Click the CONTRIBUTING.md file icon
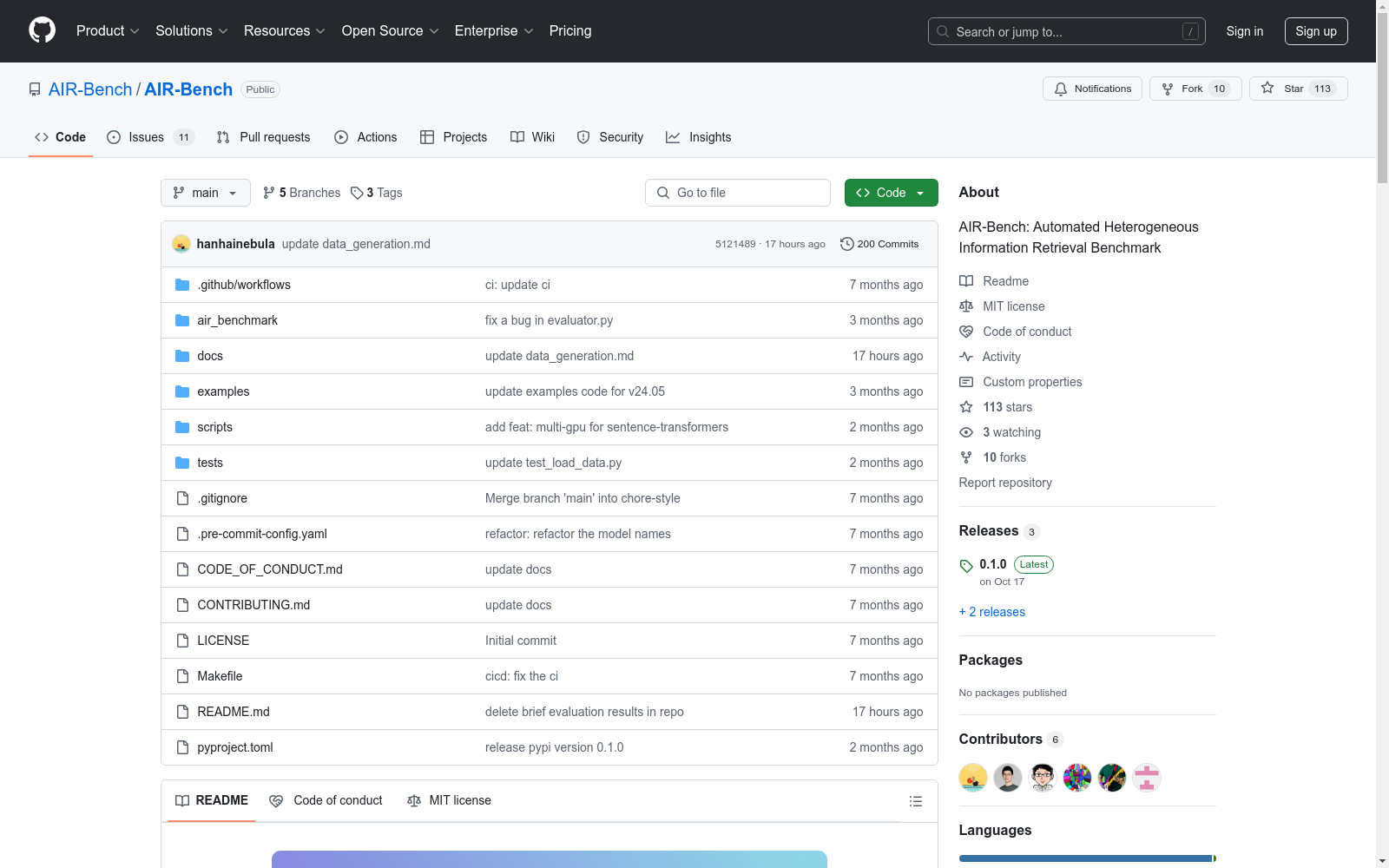This screenshot has height=868, width=1389. (x=182, y=605)
